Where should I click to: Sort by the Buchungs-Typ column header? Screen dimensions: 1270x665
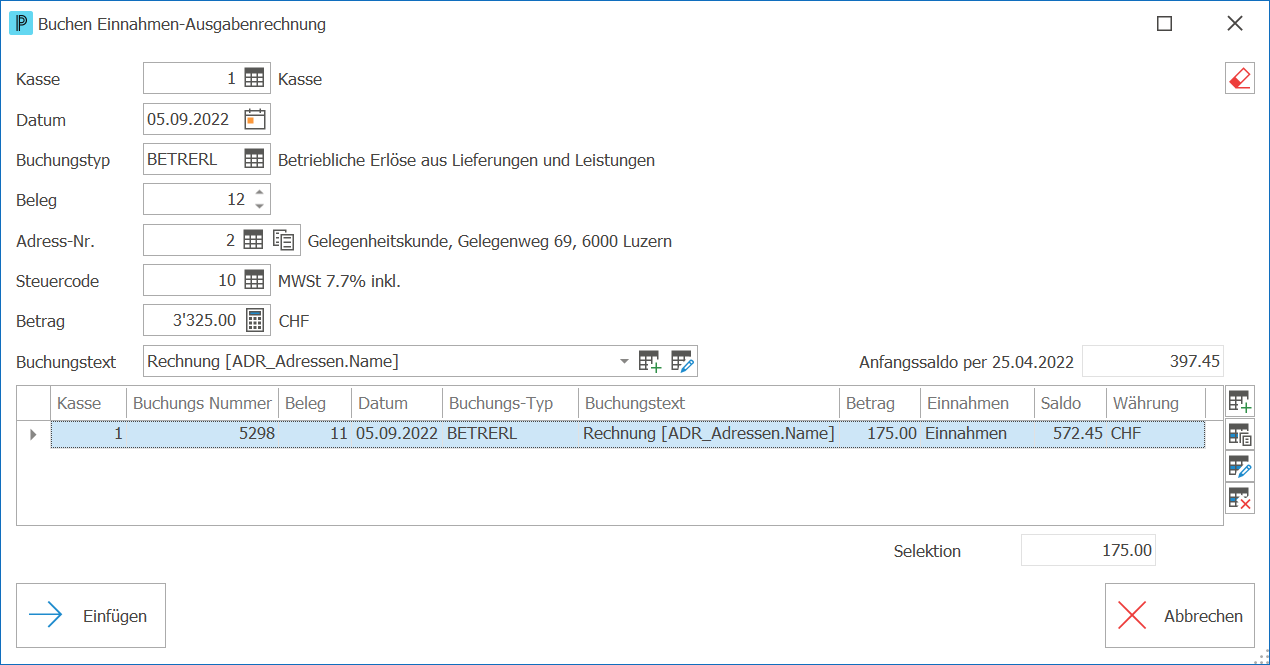click(x=511, y=403)
